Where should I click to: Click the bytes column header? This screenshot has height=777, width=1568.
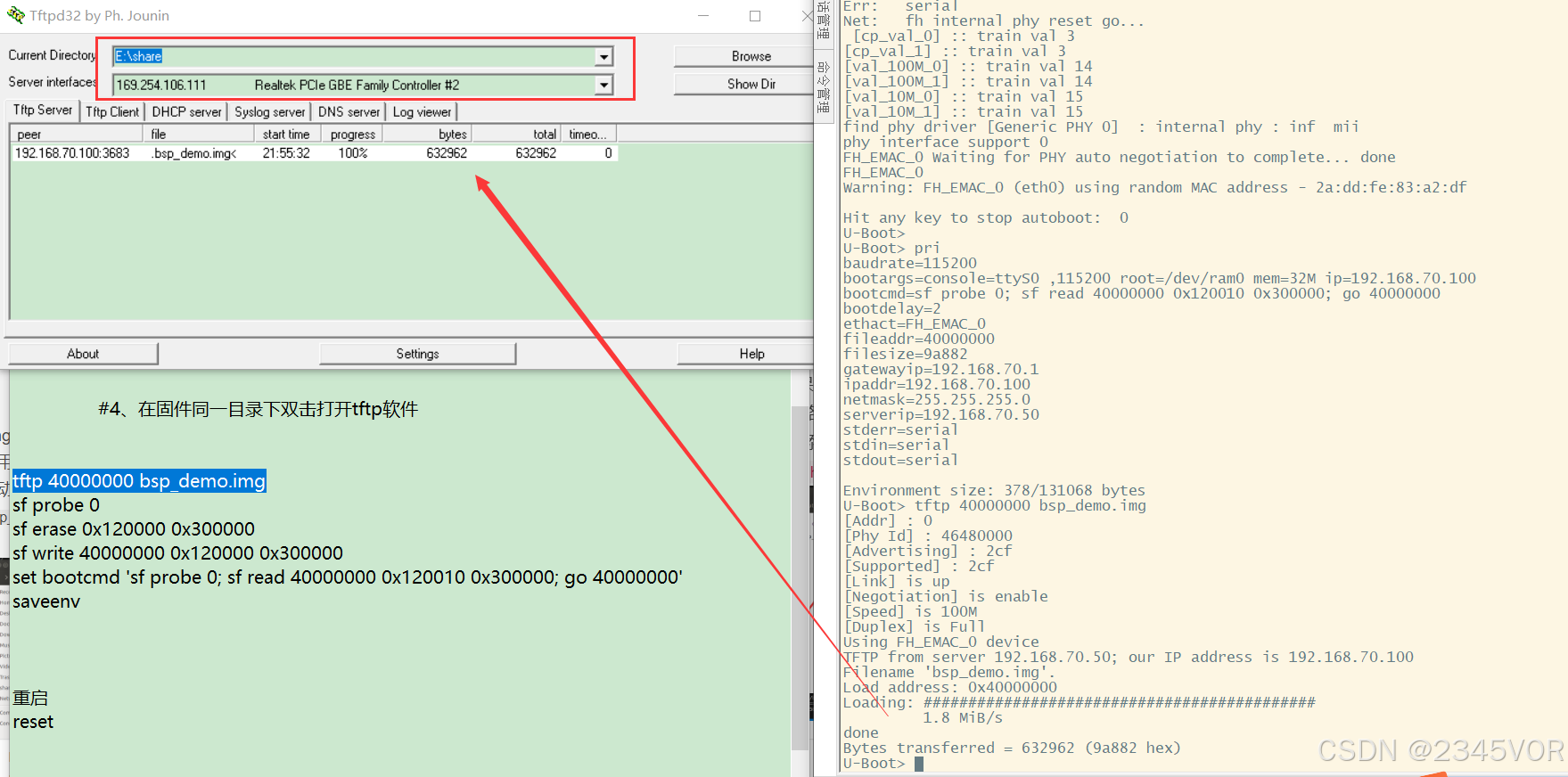(428, 134)
